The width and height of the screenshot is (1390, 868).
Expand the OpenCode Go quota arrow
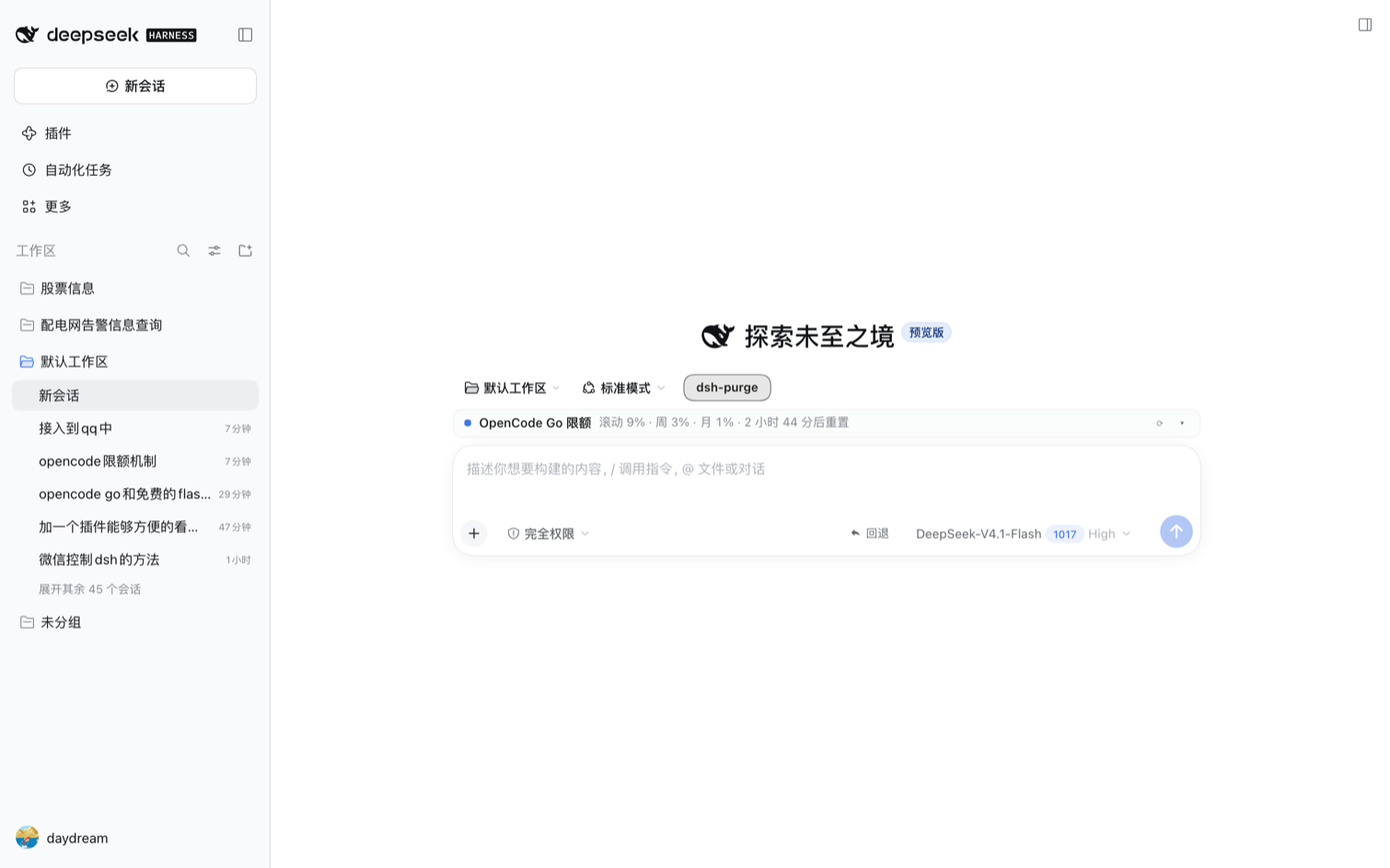pyautogui.click(x=1182, y=423)
